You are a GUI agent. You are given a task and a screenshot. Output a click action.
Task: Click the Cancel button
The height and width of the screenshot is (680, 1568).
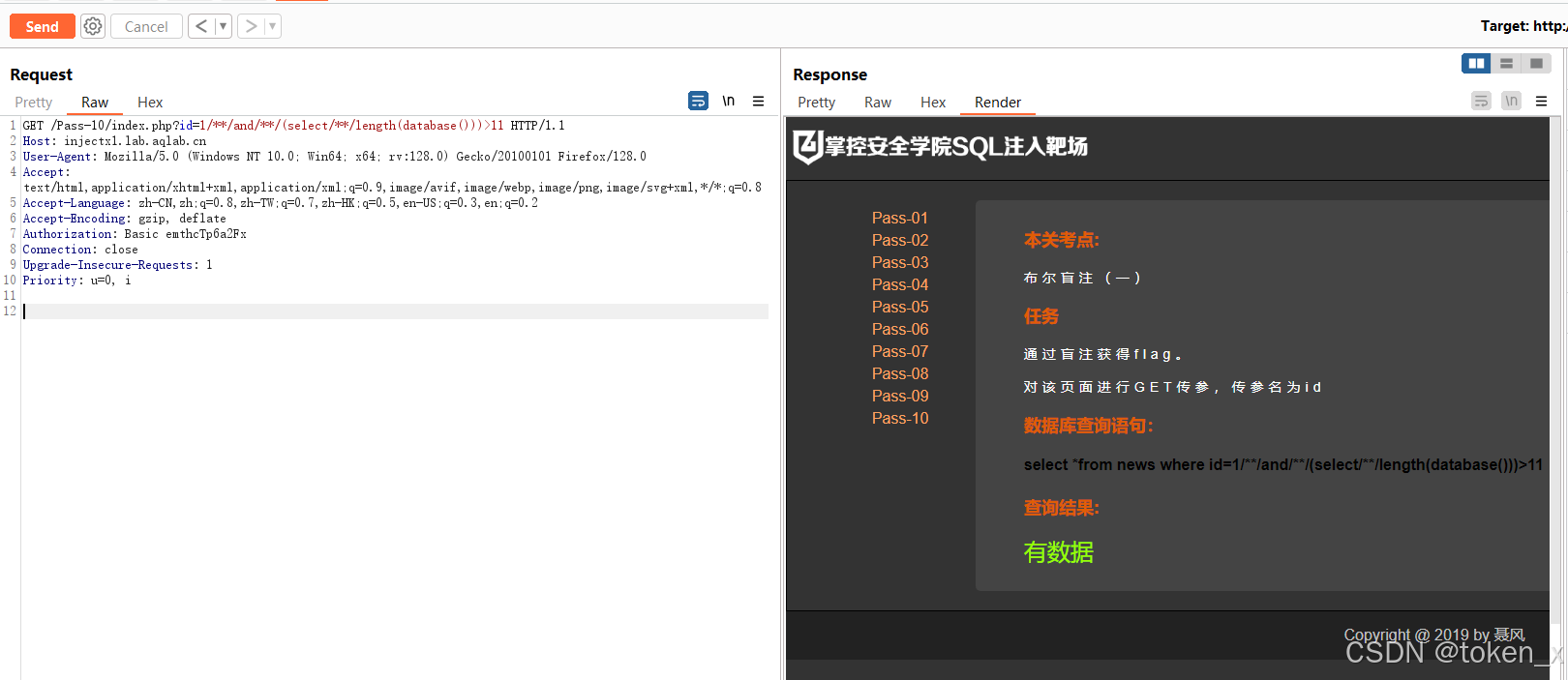point(146,26)
